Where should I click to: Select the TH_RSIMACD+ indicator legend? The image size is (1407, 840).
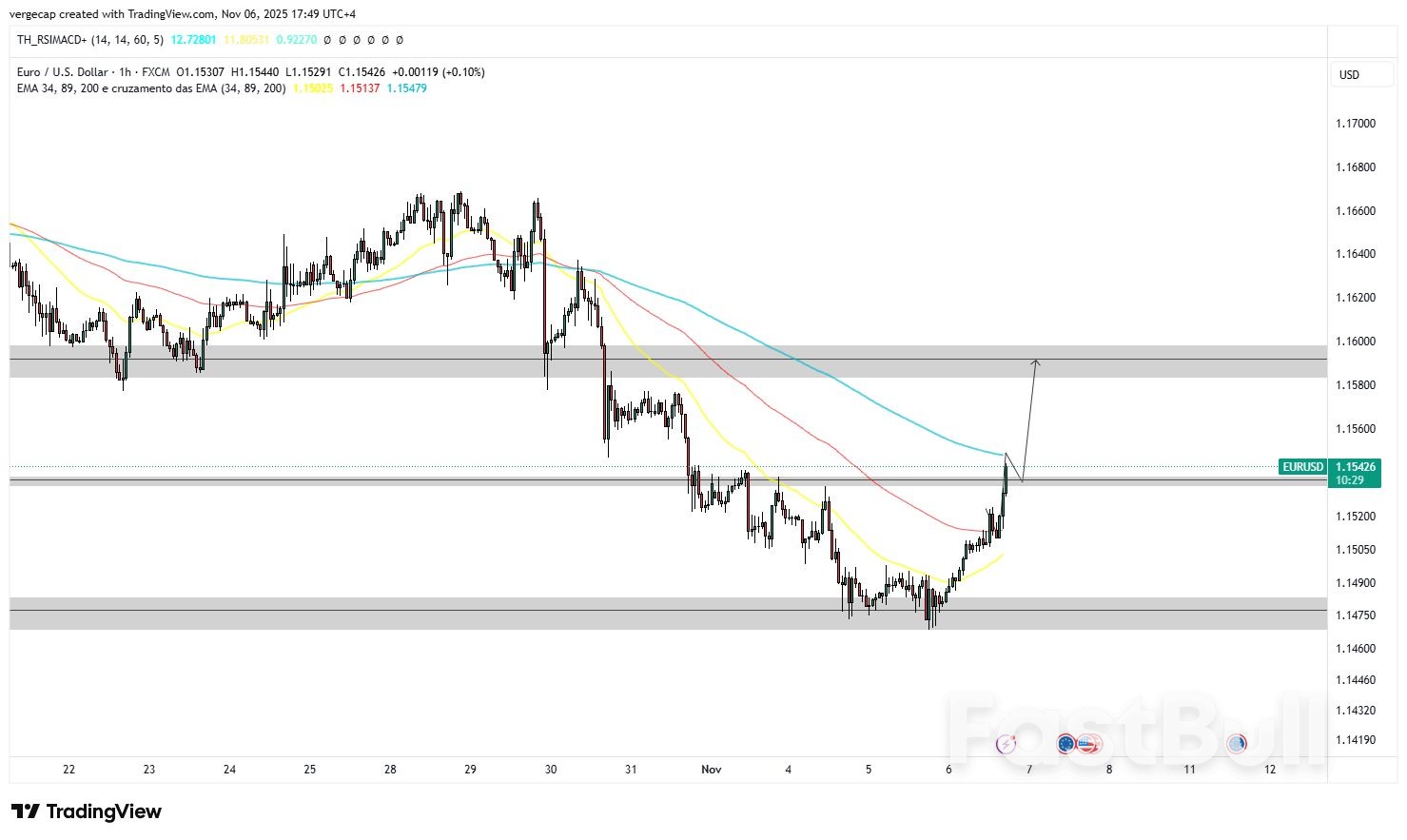click(x=90, y=40)
